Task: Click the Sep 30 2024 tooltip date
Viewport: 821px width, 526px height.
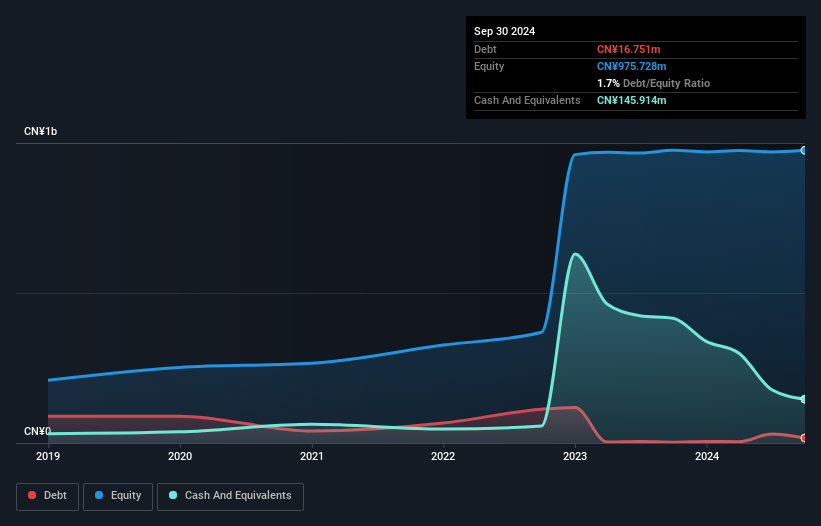Action: [x=504, y=31]
